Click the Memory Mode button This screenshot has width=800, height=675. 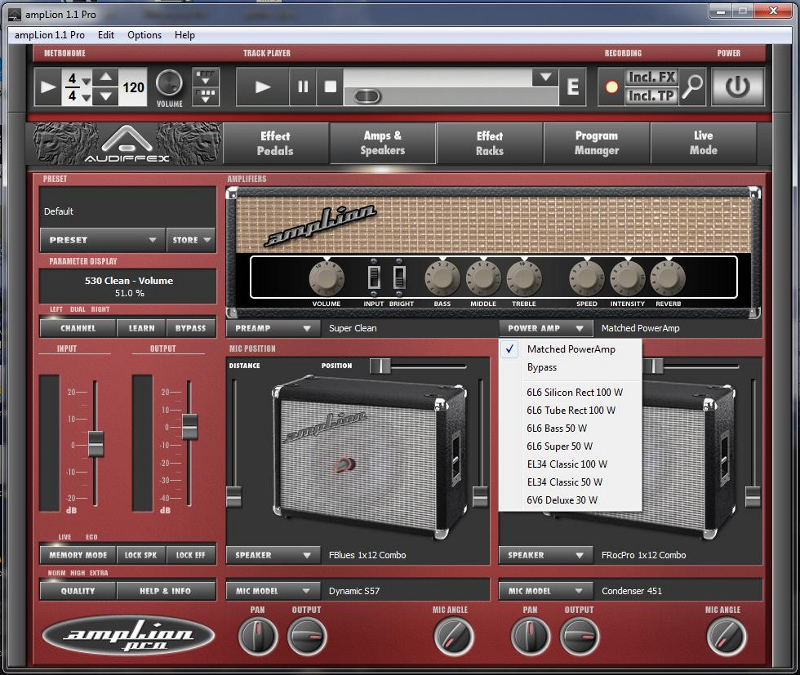click(x=78, y=555)
